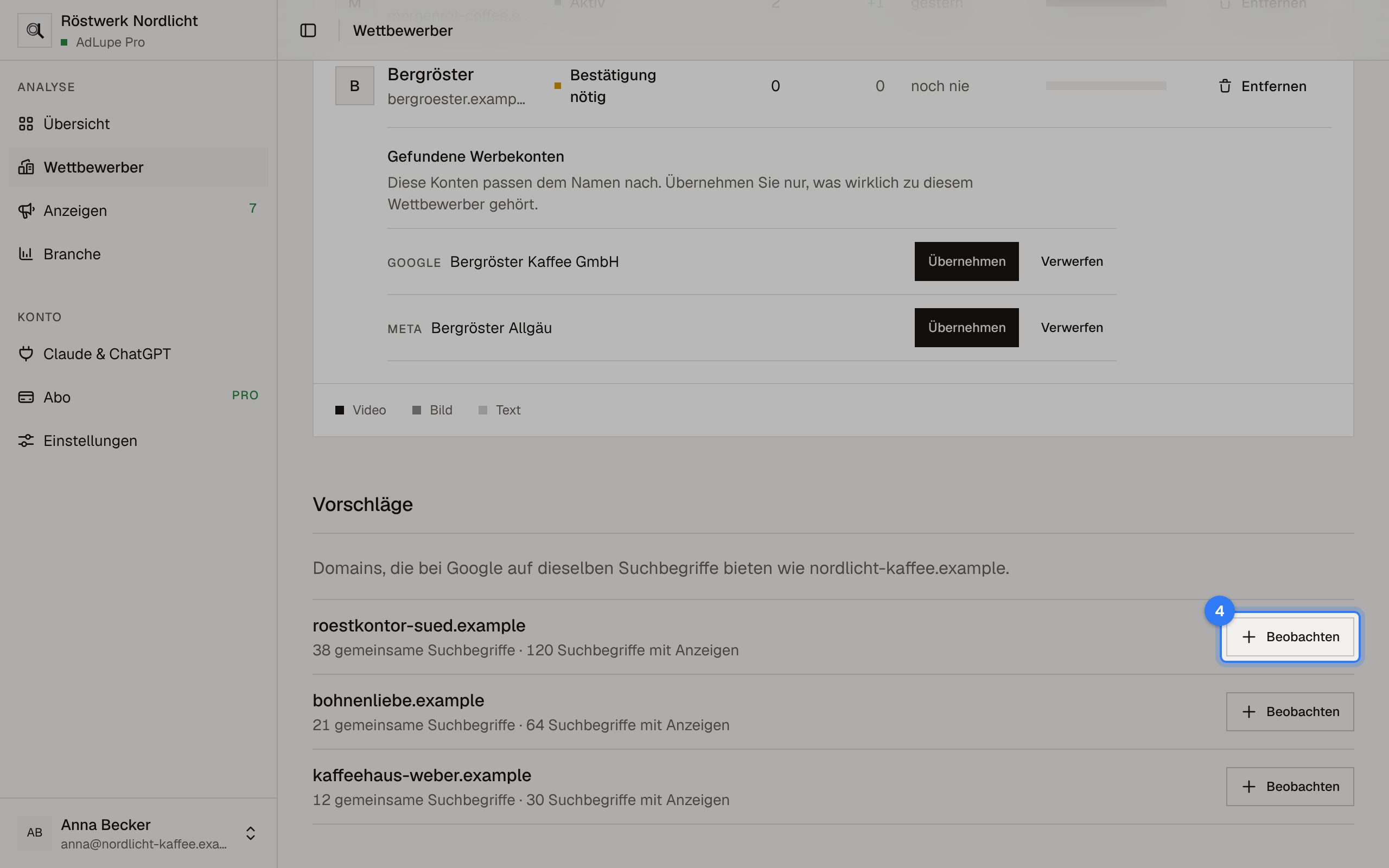Open Einstellungen in the sidebar

(x=138, y=441)
